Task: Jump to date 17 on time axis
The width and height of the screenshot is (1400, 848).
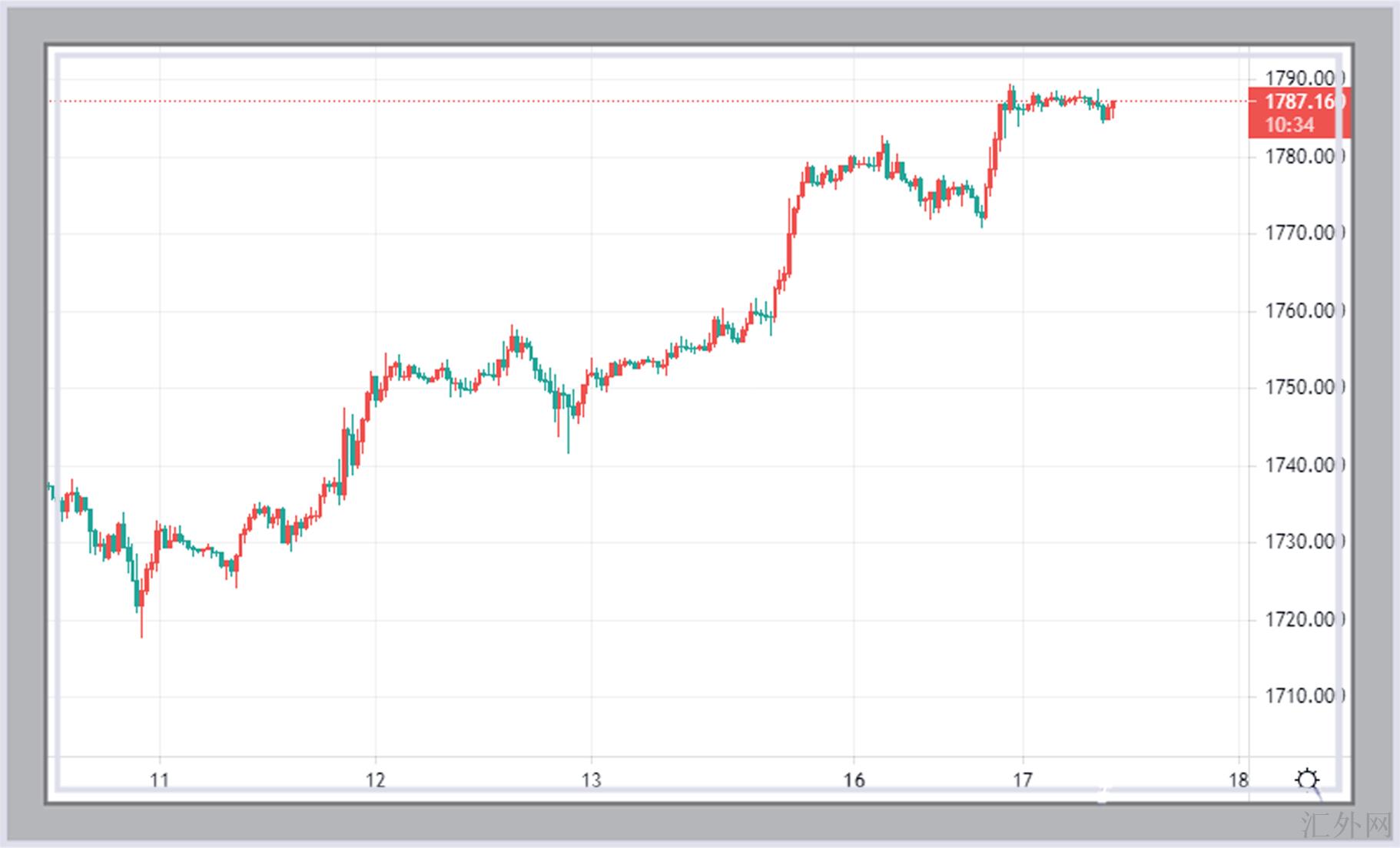Action: click(x=1022, y=780)
